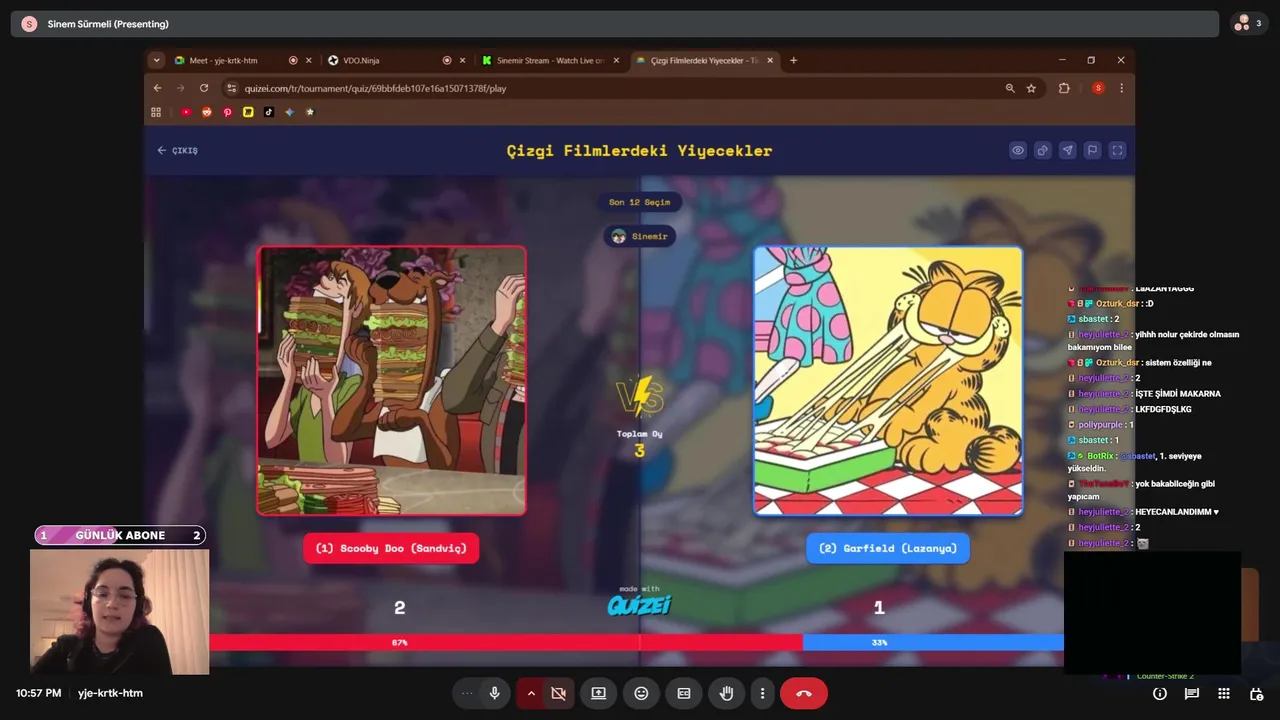This screenshot has height=720, width=1280.
Task: Bookmark this page with the star
Action: tap(1031, 88)
